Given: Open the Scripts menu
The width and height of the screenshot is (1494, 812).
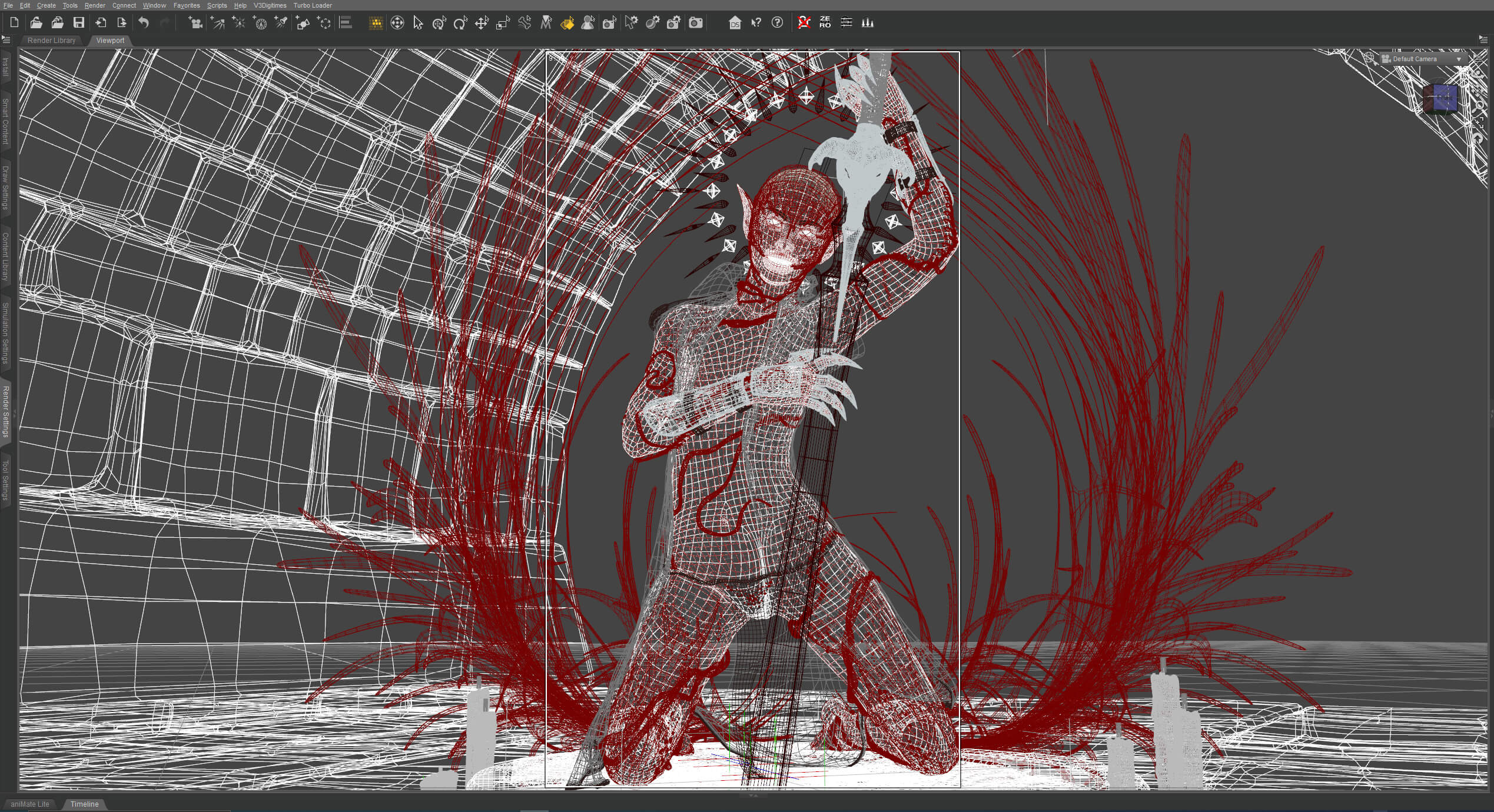Looking at the screenshot, I should pyautogui.click(x=217, y=5).
